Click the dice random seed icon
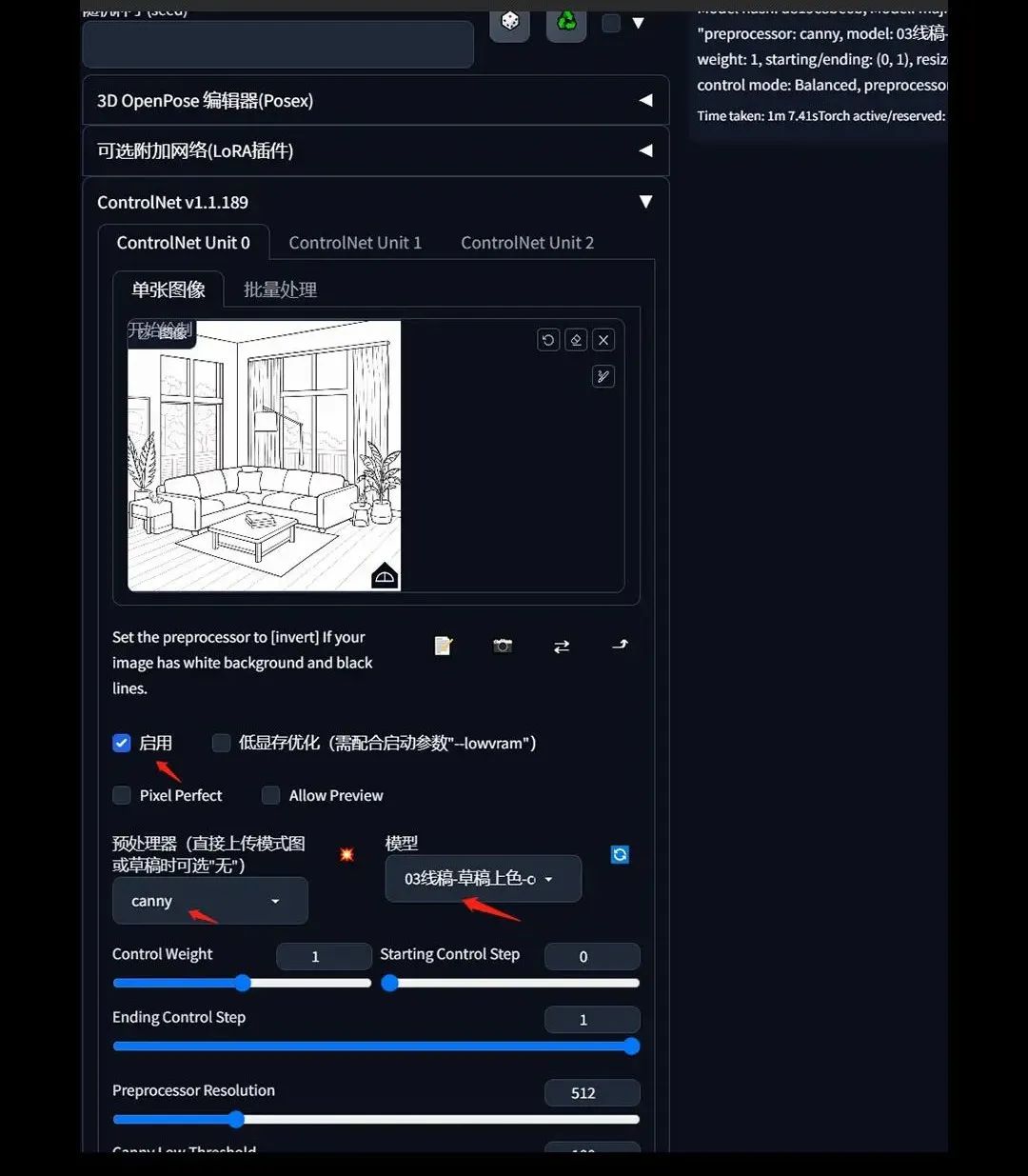Screen dimensions: 1028x1176 [510, 23]
